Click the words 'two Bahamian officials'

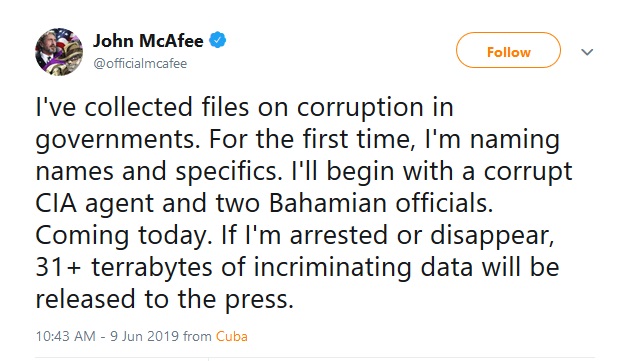(x=355, y=203)
